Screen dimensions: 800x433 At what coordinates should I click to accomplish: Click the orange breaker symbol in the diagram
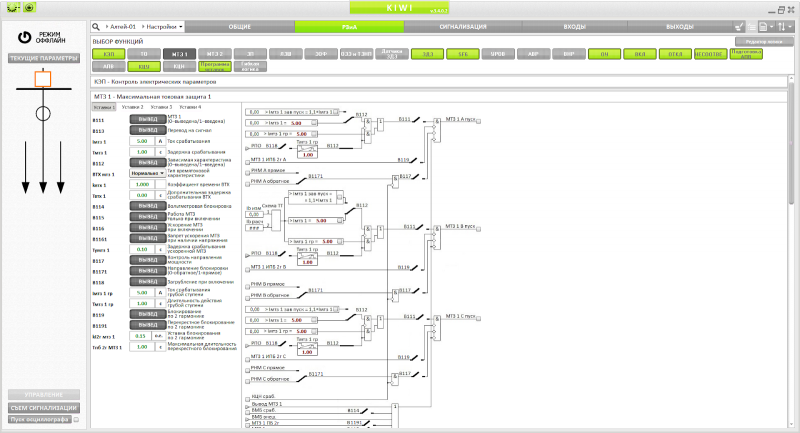(43, 79)
